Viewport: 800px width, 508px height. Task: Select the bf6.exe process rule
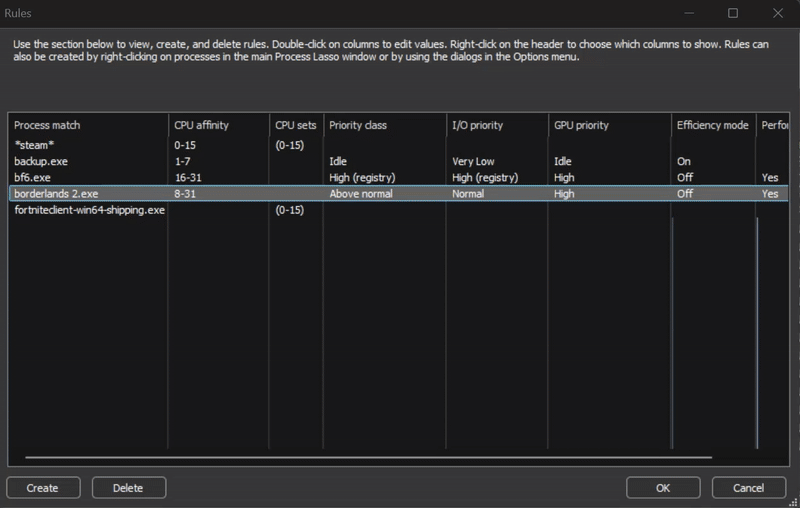pos(32,177)
